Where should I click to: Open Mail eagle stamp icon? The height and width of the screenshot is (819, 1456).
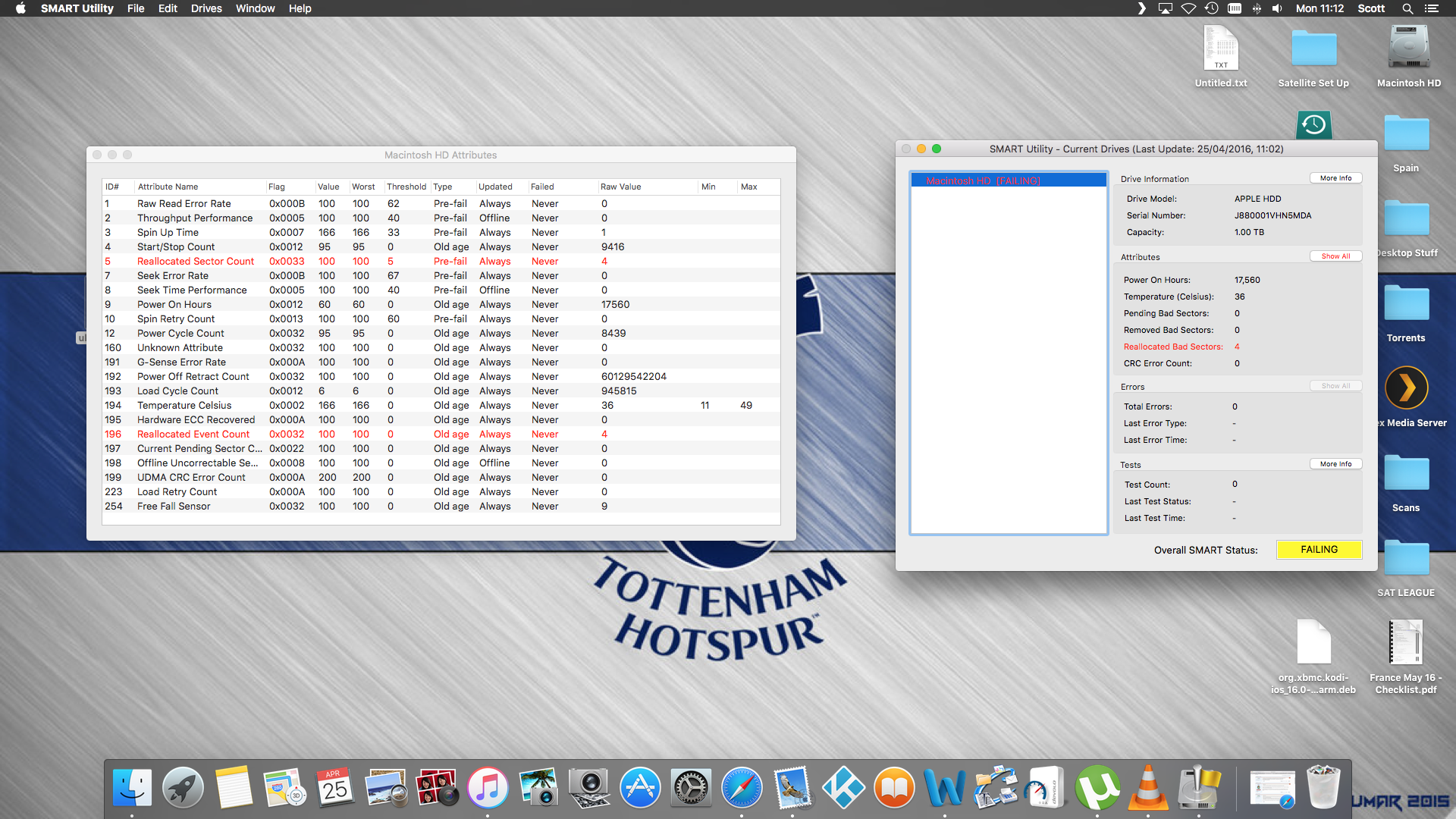click(792, 788)
